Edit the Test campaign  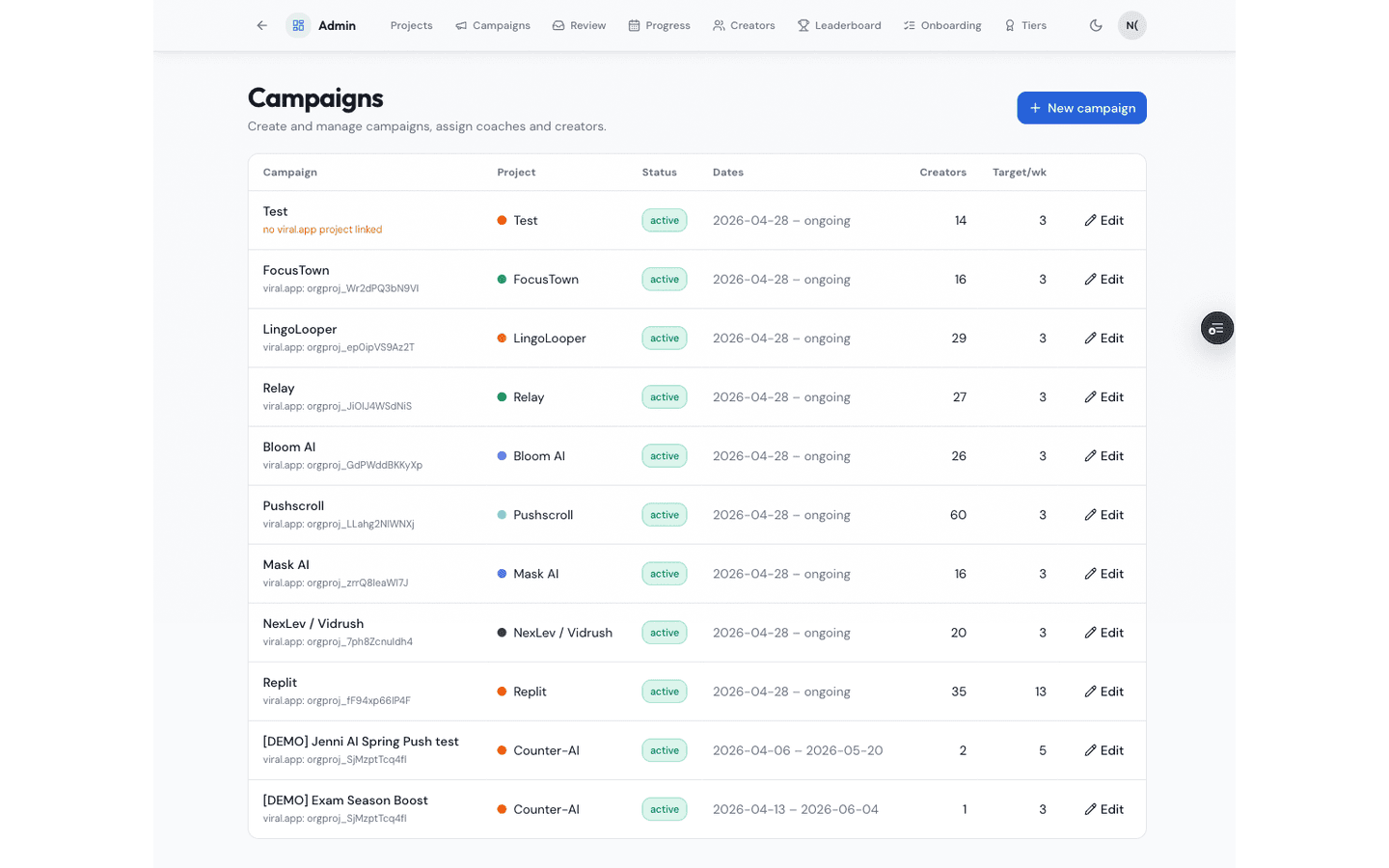[x=1103, y=221]
